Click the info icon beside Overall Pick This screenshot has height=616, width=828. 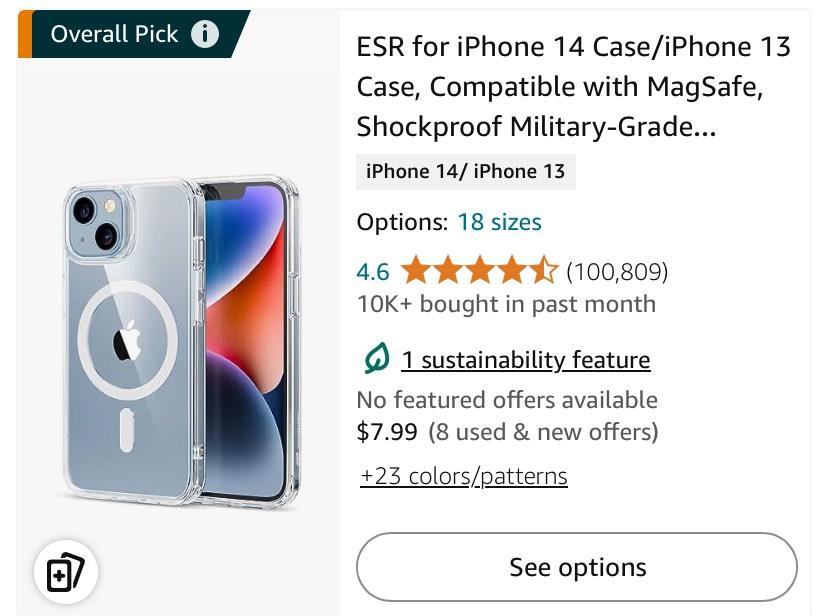click(x=204, y=34)
